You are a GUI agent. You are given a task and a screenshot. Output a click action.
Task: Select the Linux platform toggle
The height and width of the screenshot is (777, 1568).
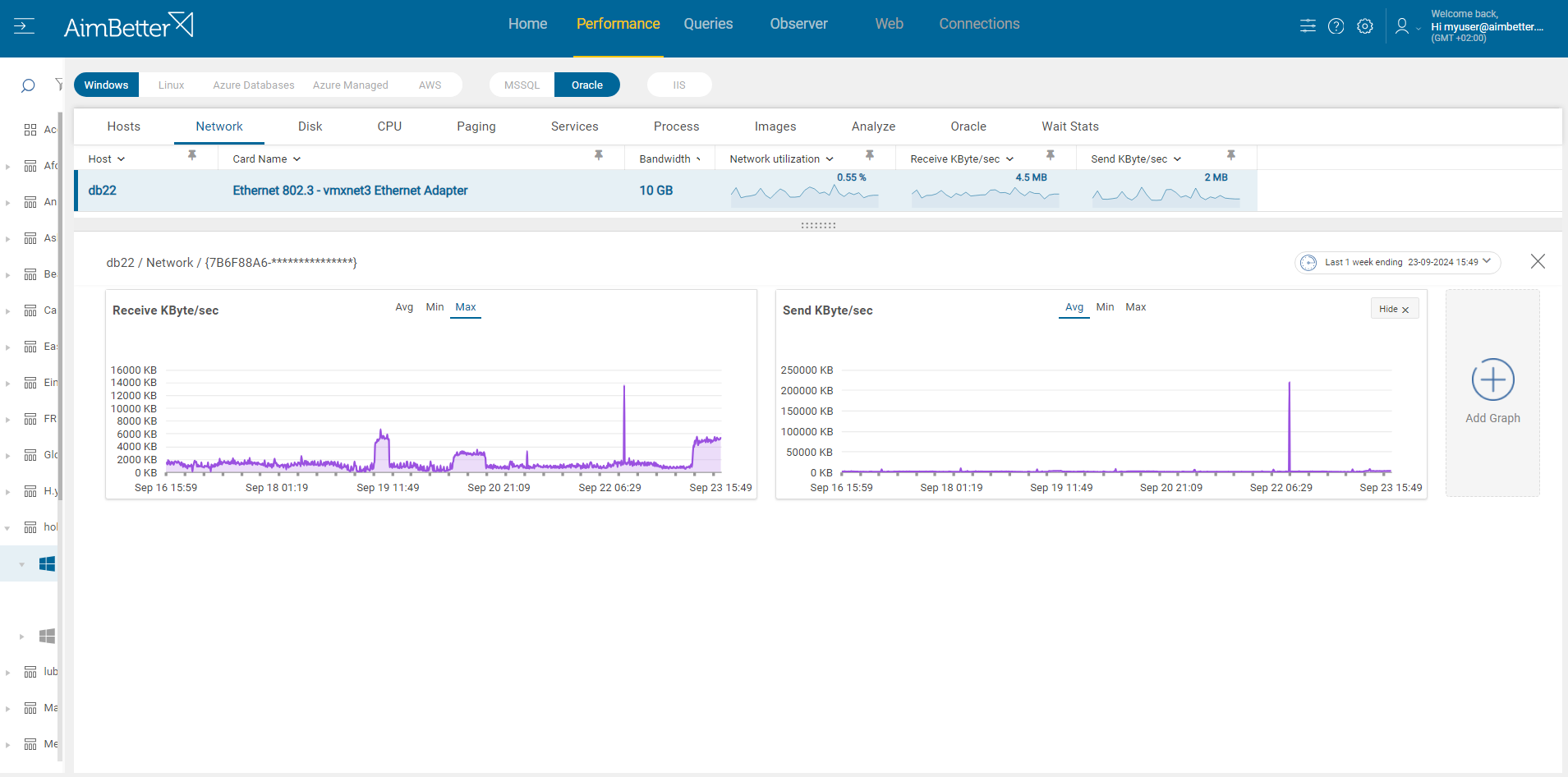[172, 85]
